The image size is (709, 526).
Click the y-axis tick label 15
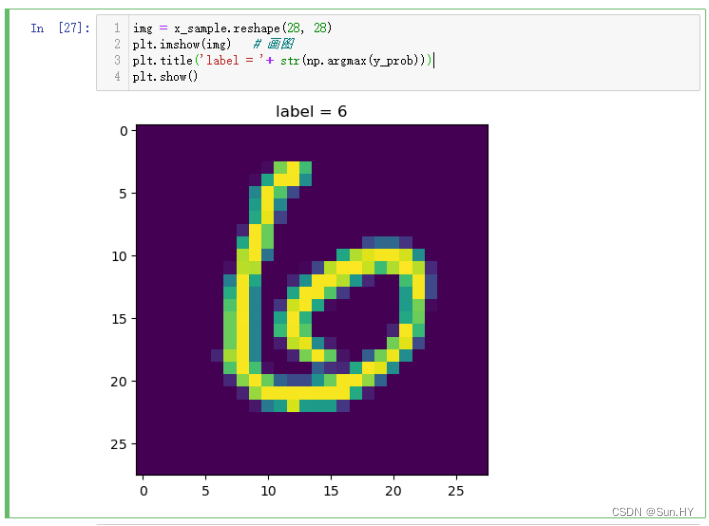[x=119, y=319]
